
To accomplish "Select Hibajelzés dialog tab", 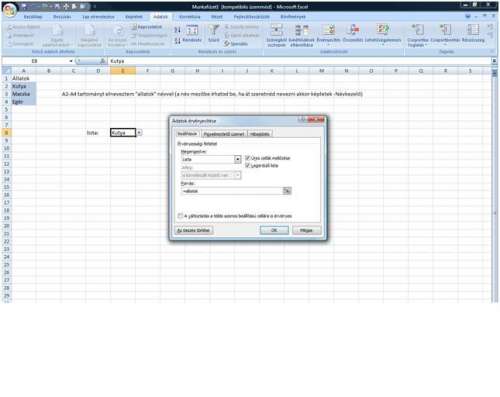I will pos(260,134).
